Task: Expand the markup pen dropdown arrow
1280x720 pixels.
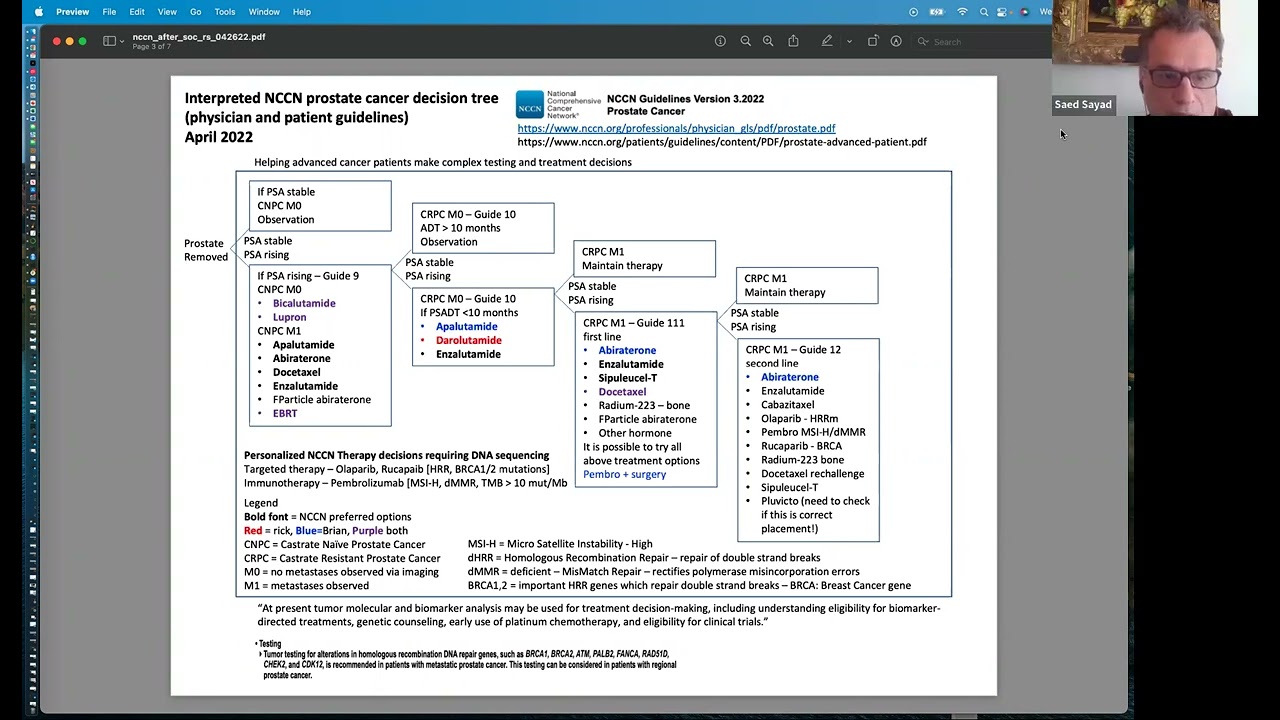Action: point(849,41)
